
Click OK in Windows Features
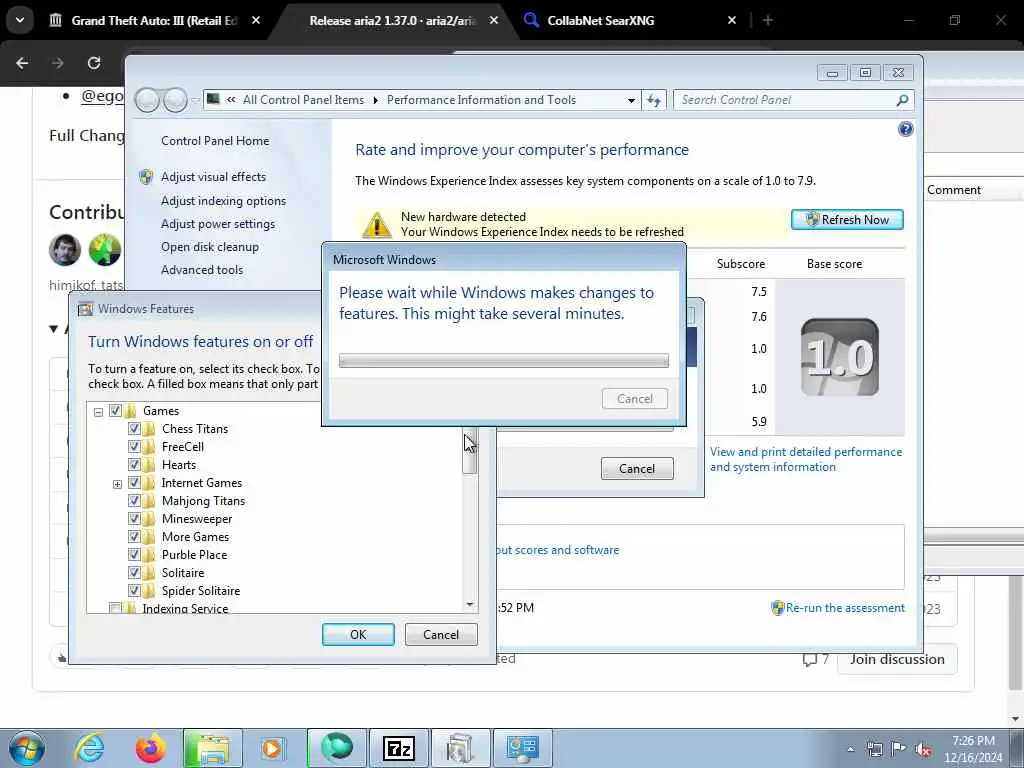tap(358, 634)
